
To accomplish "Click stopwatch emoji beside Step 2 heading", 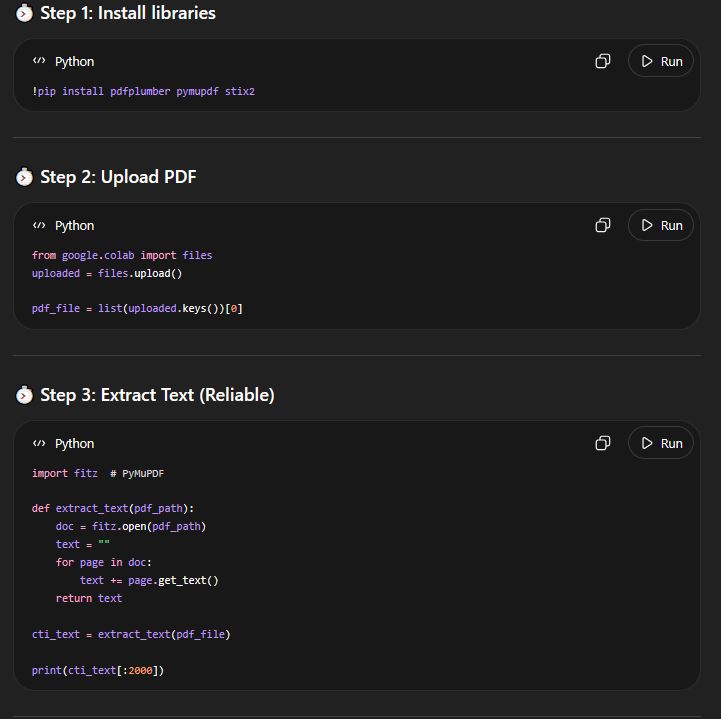I will (x=24, y=177).
